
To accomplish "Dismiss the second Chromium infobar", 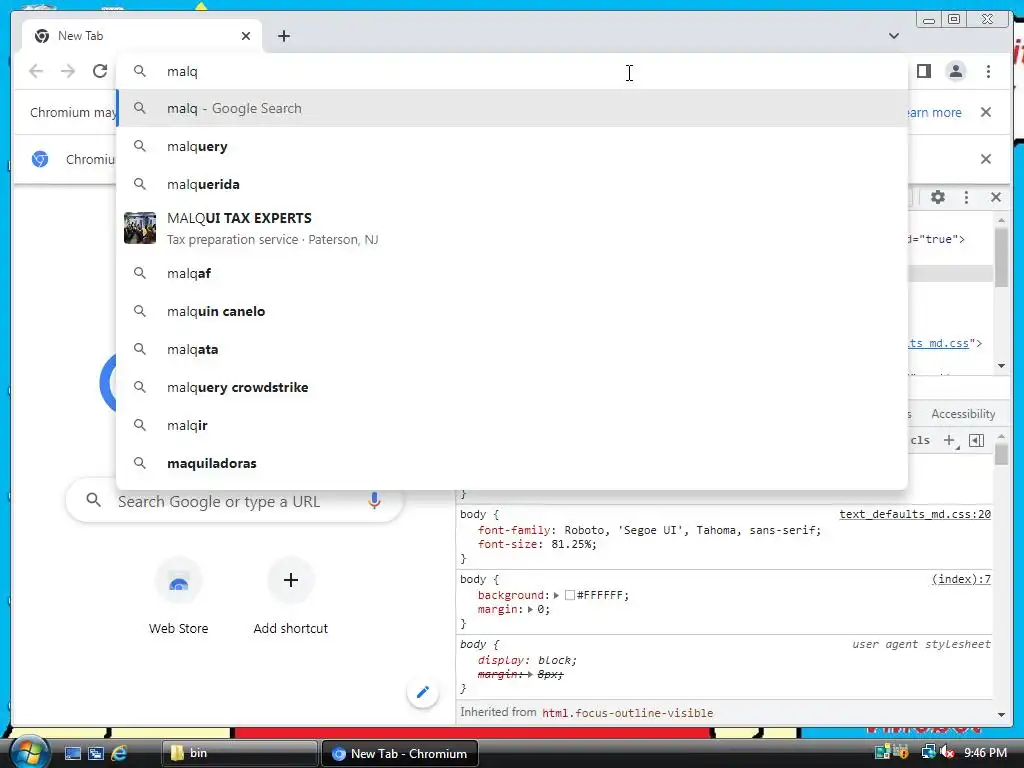I will coord(986,159).
